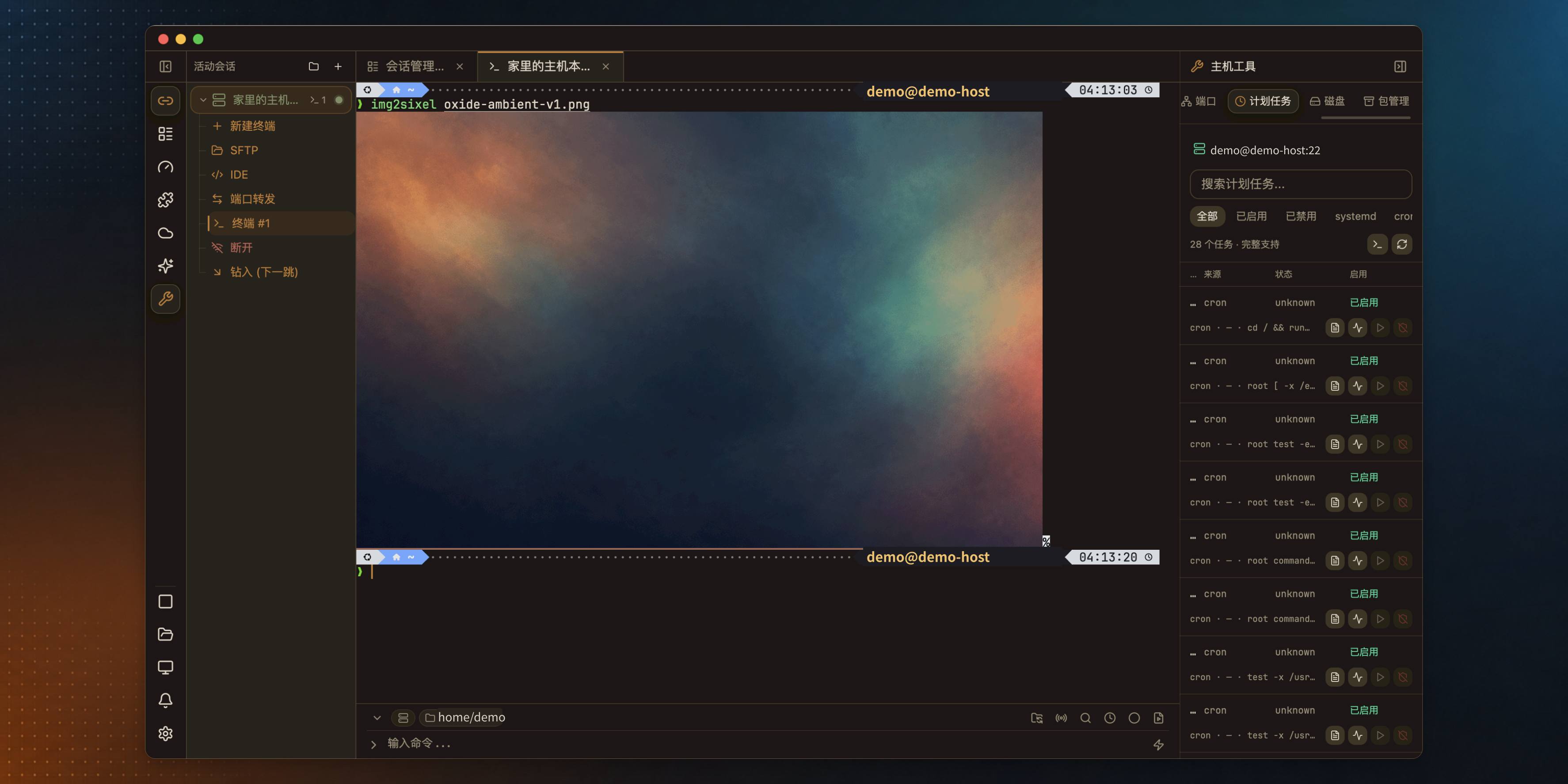Click the circle record icon in command bar

[x=1134, y=718]
